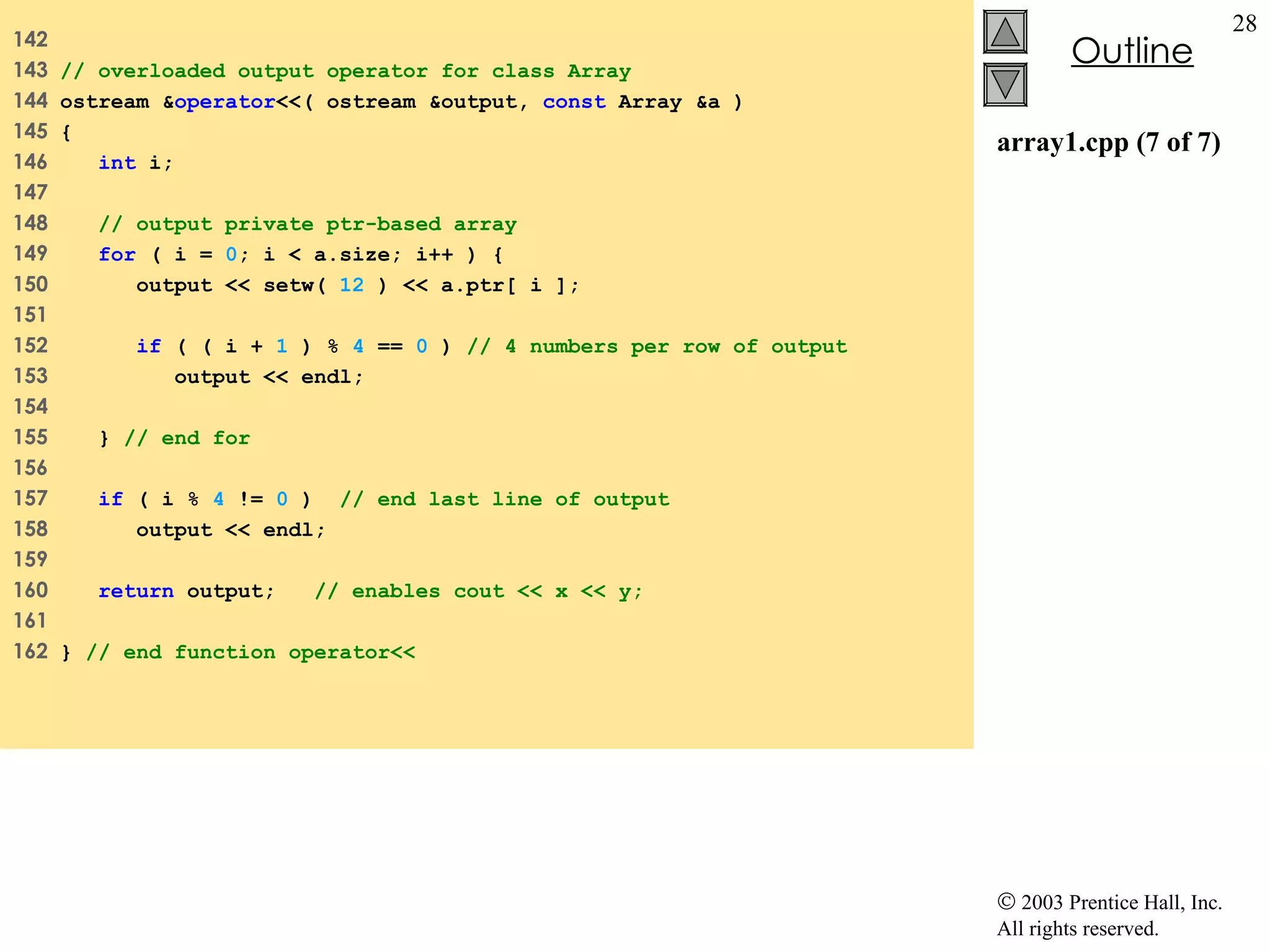Click 'All rights reserved.' footer text
The height and width of the screenshot is (952, 1270).
tap(1077, 928)
